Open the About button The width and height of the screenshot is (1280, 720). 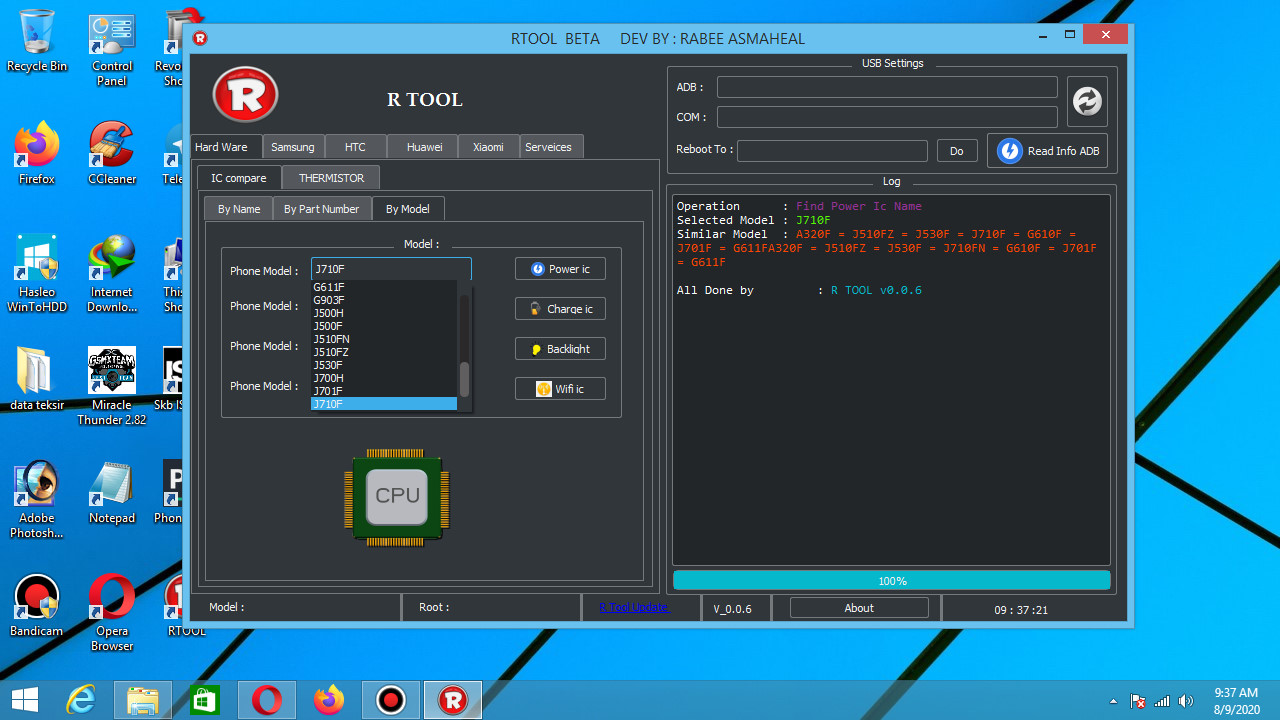tap(859, 608)
